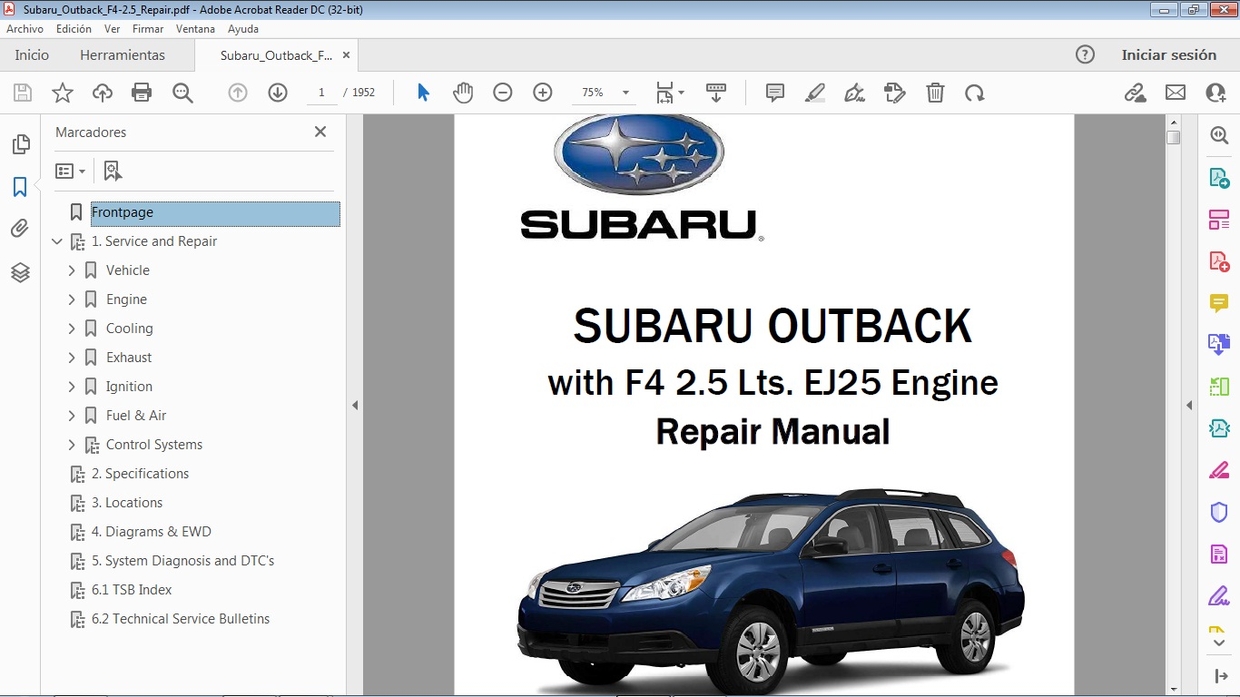
Task: Expand the Vehicle bookmark
Action: coord(71,270)
